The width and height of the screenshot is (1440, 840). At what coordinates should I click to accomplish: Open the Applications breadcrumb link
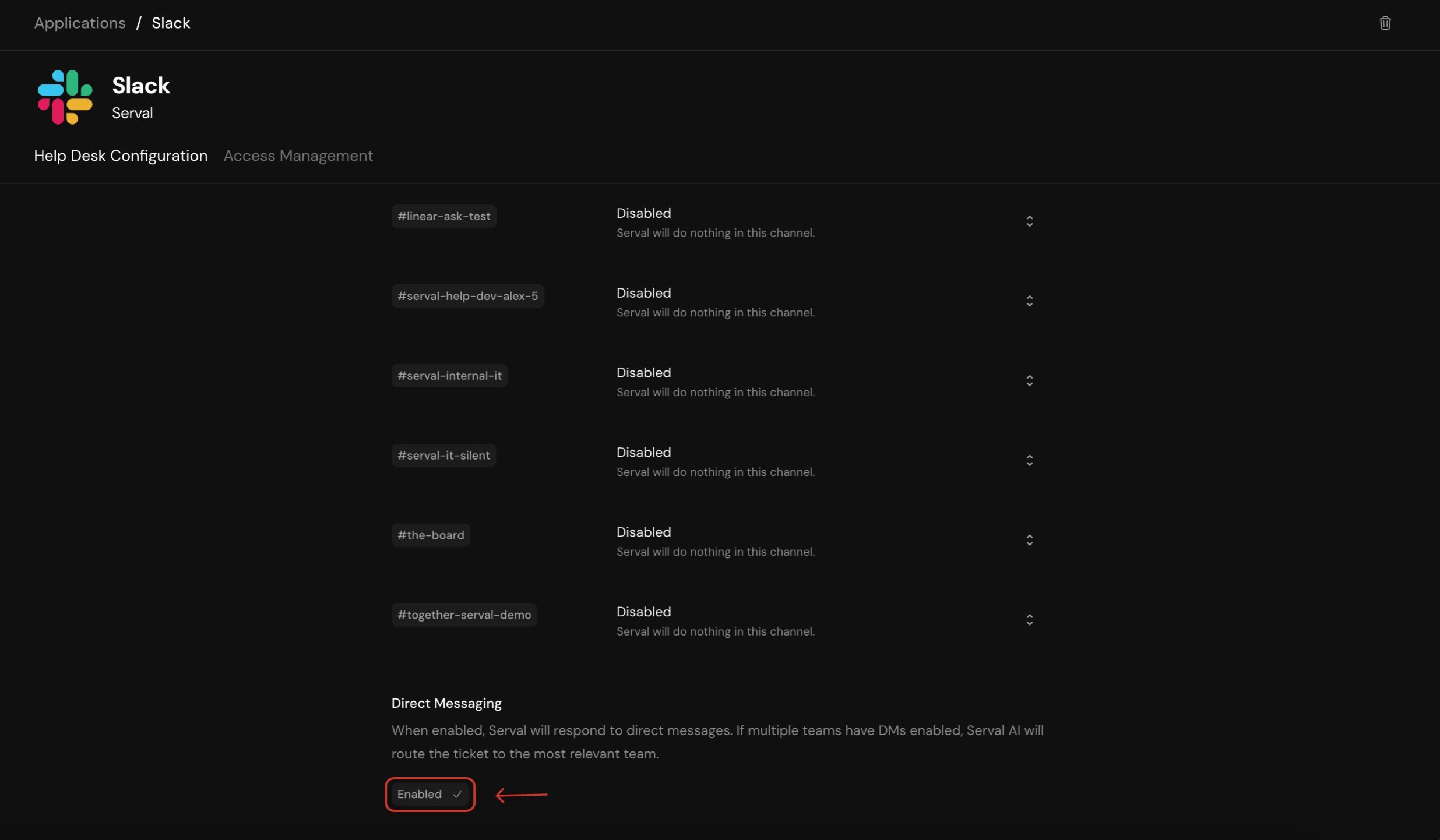click(80, 23)
